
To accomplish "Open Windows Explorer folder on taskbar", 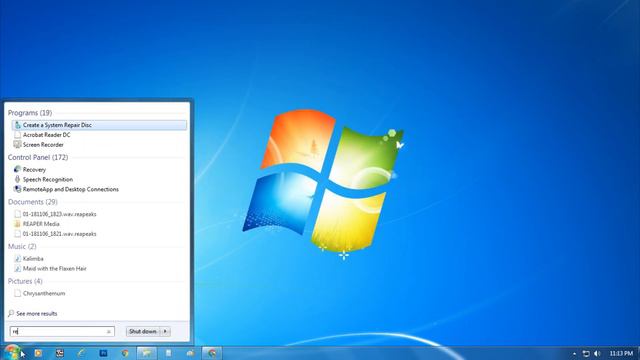I will pyautogui.click(x=147, y=353).
